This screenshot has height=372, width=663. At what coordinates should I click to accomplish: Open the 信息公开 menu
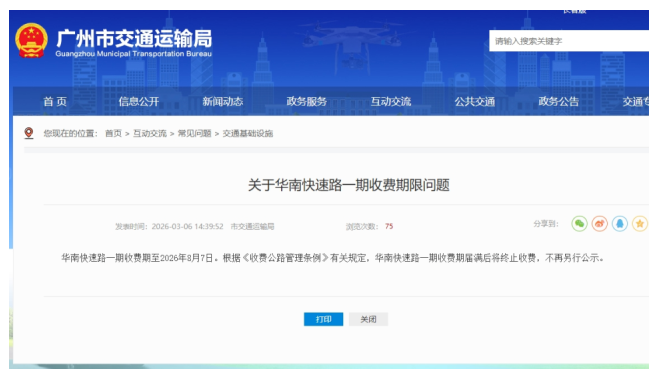point(139,101)
